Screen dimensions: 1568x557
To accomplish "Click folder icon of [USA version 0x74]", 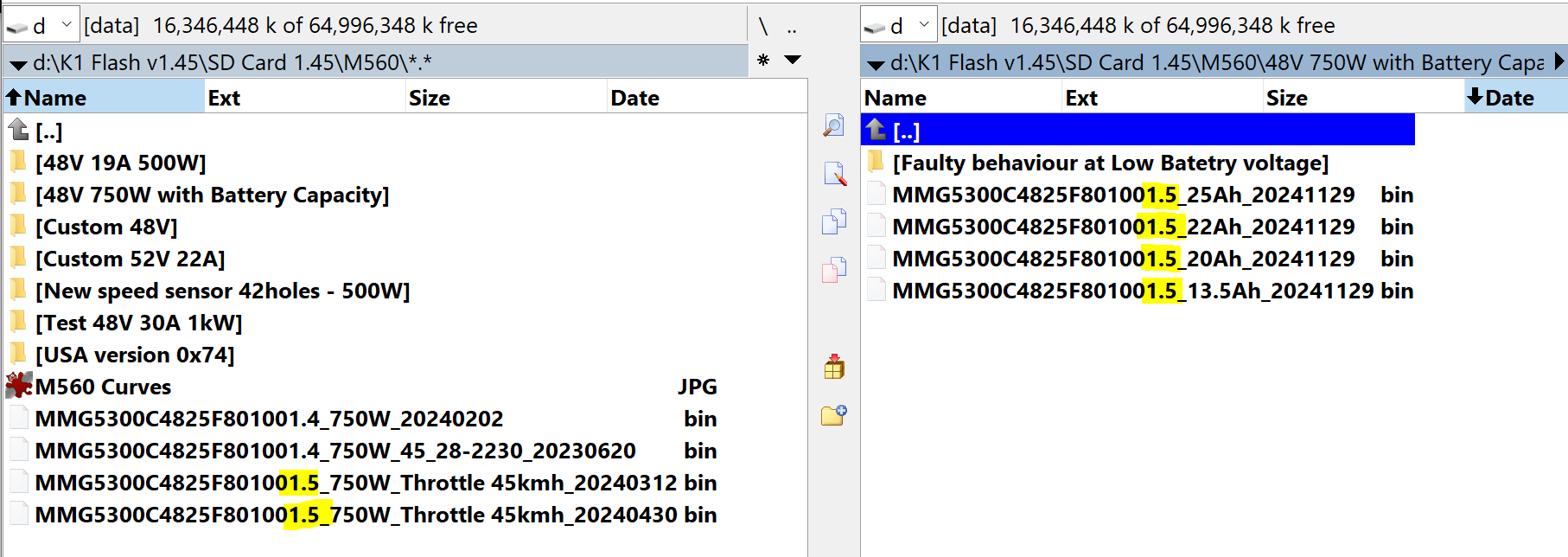I will click(18, 353).
